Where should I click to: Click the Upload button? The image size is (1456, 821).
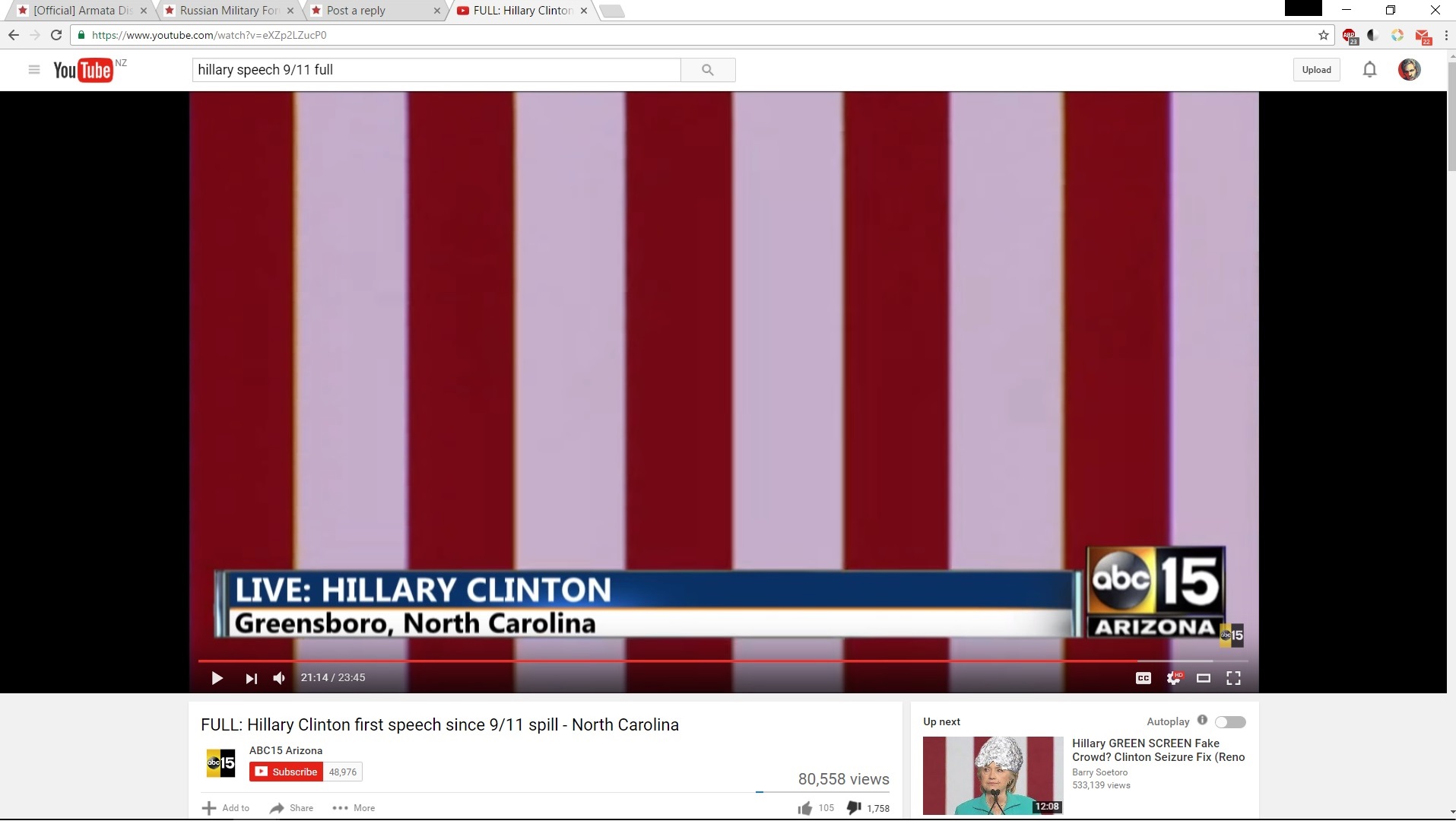(1316, 70)
